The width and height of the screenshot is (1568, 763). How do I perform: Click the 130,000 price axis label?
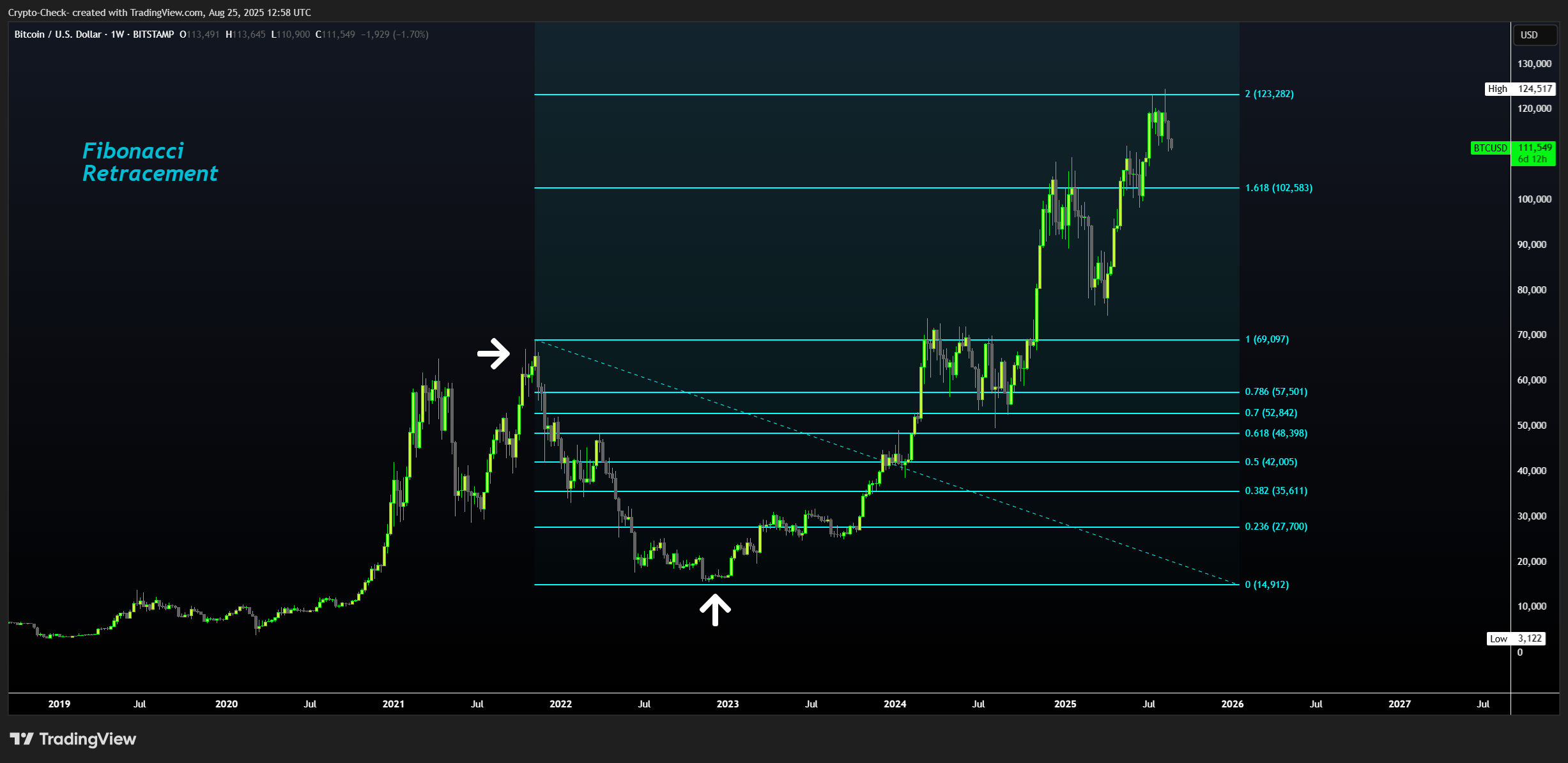pyautogui.click(x=1535, y=64)
